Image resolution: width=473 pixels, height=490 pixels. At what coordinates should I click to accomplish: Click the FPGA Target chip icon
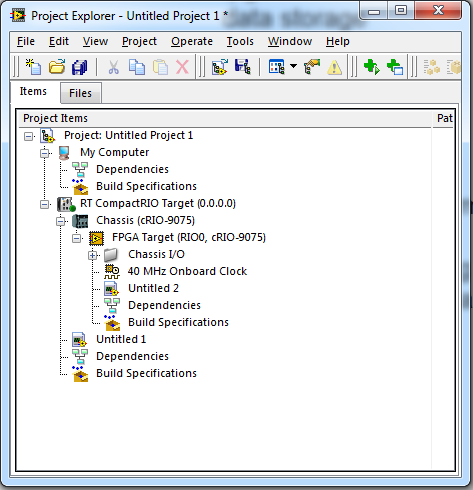[97, 238]
